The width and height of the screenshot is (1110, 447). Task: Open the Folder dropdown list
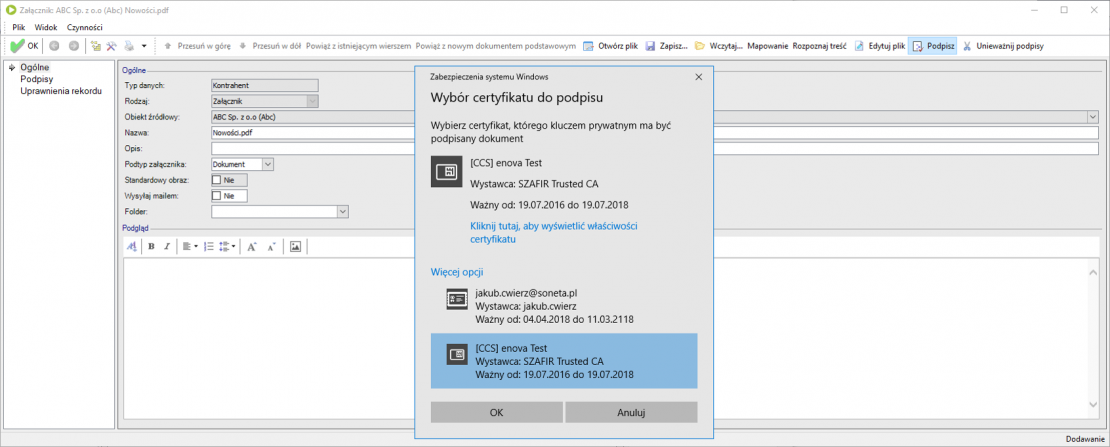pos(342,212)
